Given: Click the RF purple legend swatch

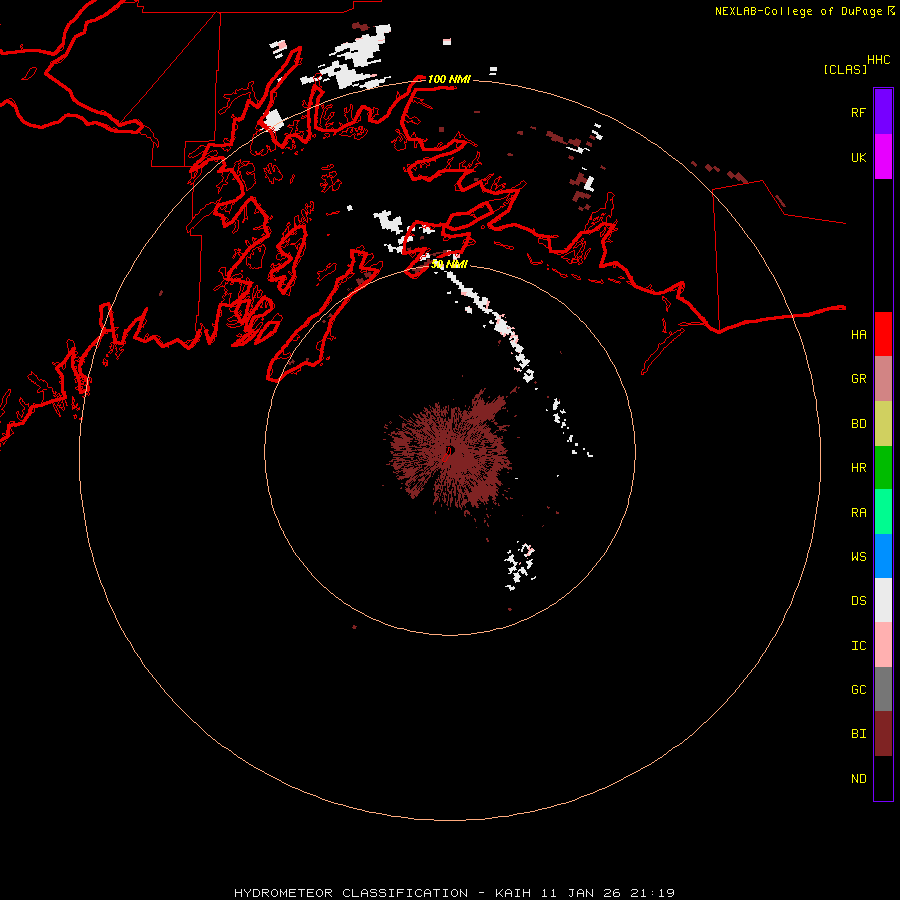Looking at the screenshot, I should tap(883, 112).
